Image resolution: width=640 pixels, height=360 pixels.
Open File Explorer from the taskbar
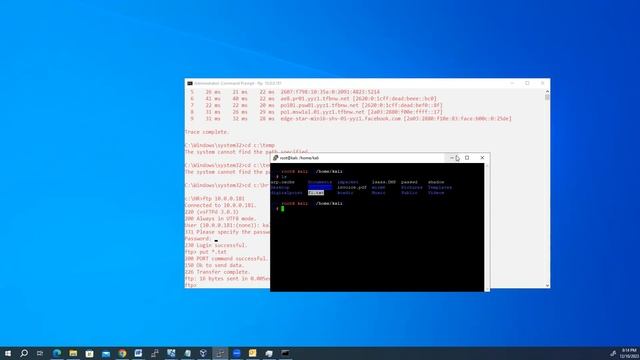[x=73, y=353]
